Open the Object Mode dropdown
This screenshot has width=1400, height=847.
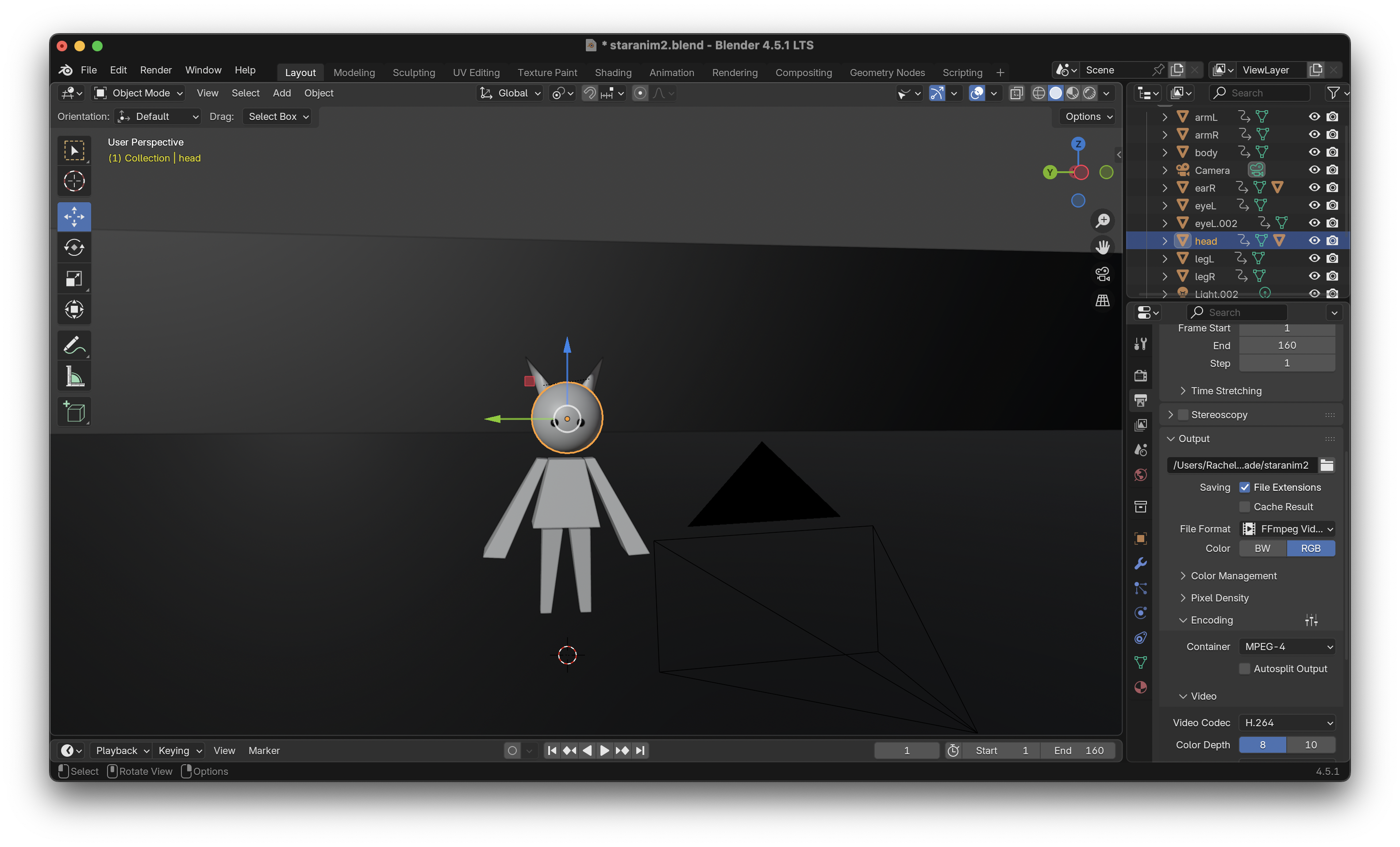(139, 93)
